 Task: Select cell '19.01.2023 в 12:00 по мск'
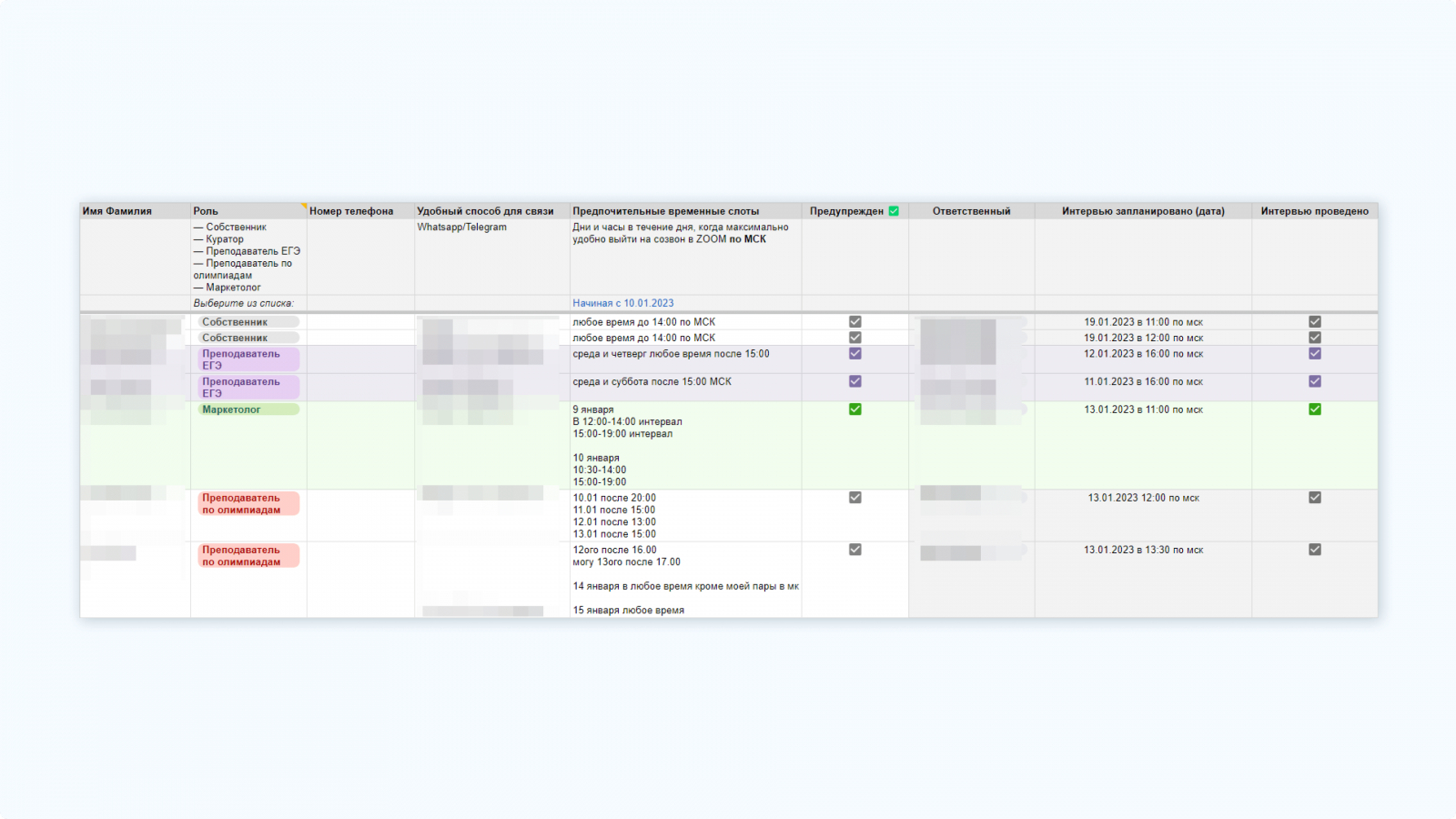tap(1143, 338)
